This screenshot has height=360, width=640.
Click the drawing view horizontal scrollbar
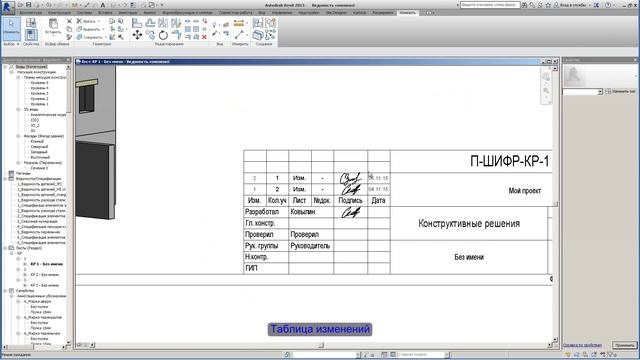pyautogui.click(x=321, y=345)
